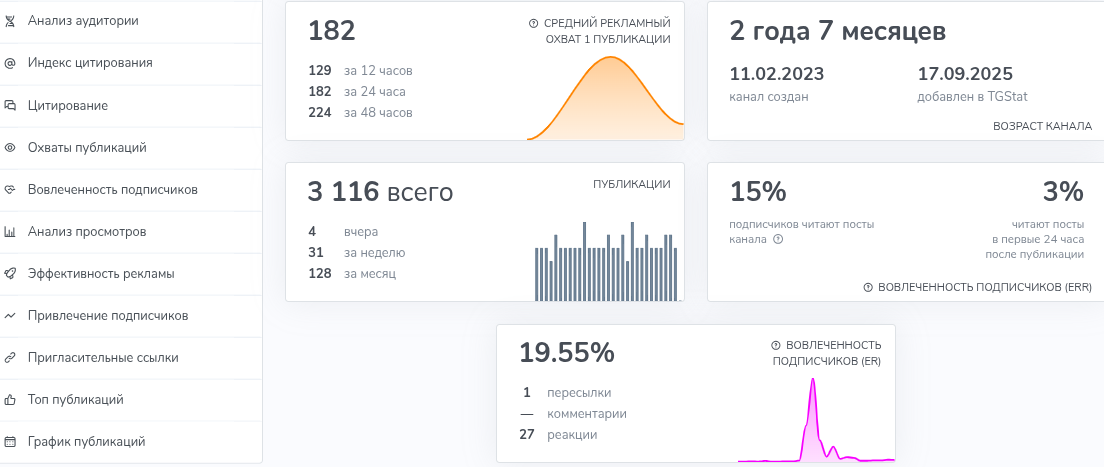Click the orange ad reach curve chart

(606, 98)
